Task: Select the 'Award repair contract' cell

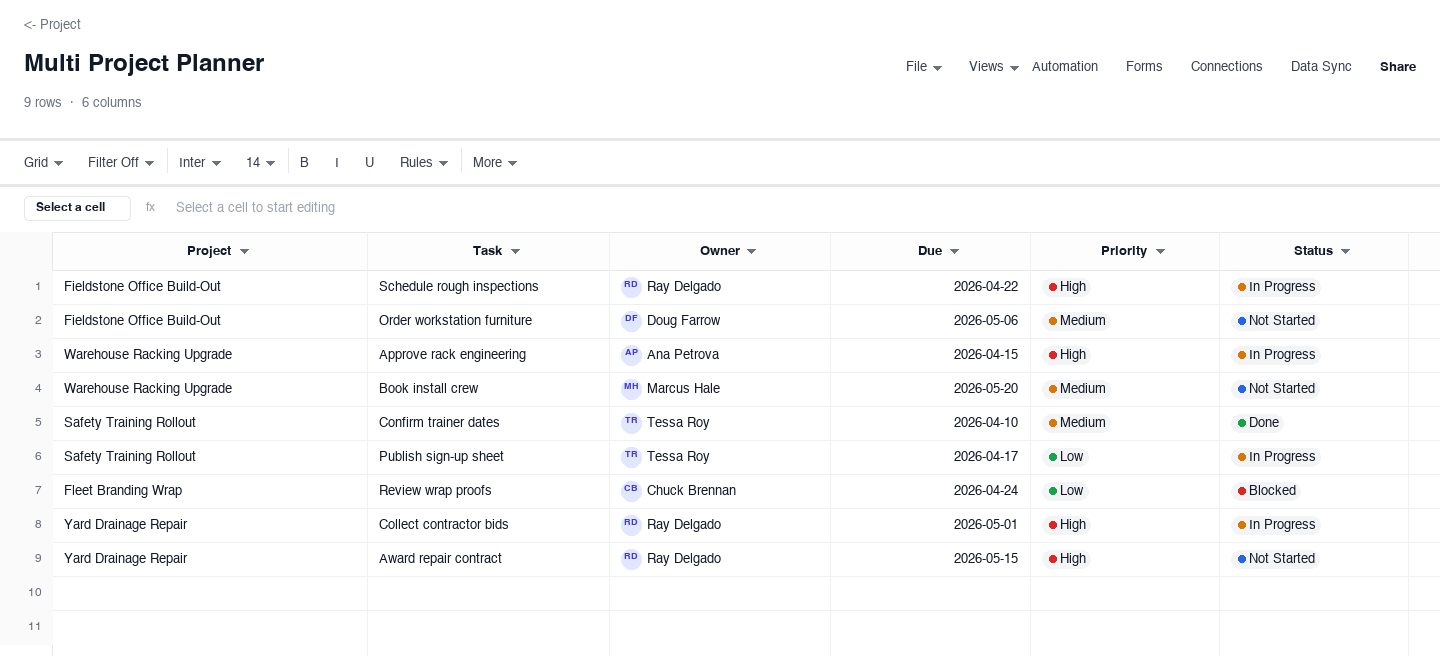Action: click(x=489, y=559)
